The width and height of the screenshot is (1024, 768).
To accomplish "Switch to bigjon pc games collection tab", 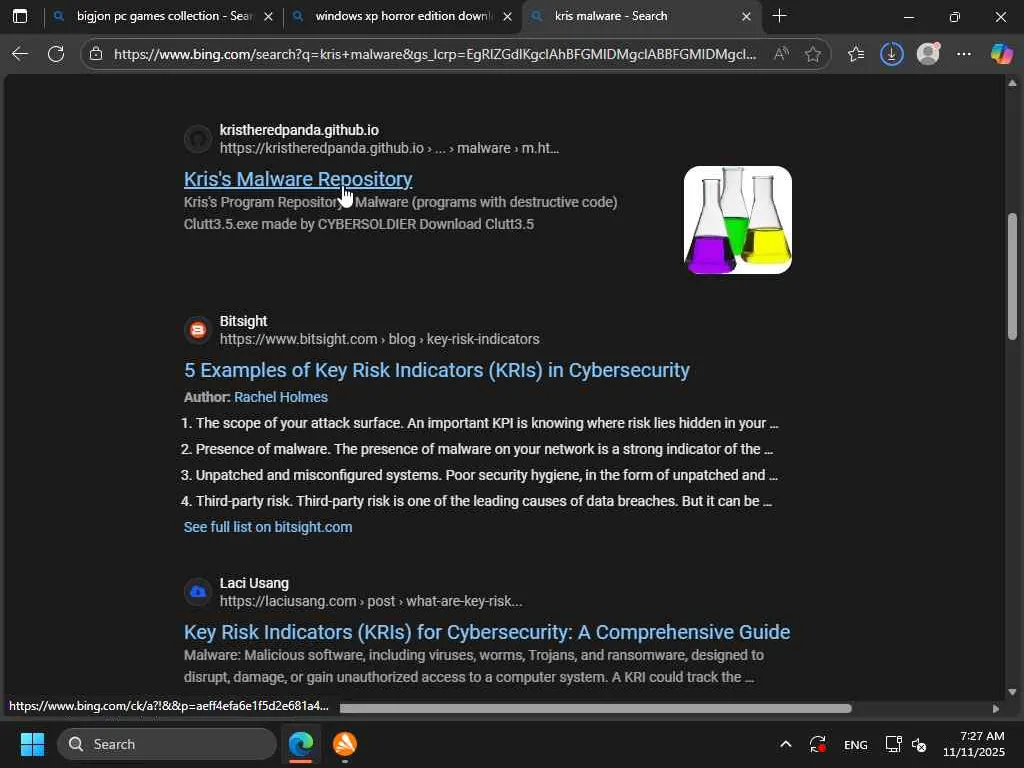I will pos(164,16).
